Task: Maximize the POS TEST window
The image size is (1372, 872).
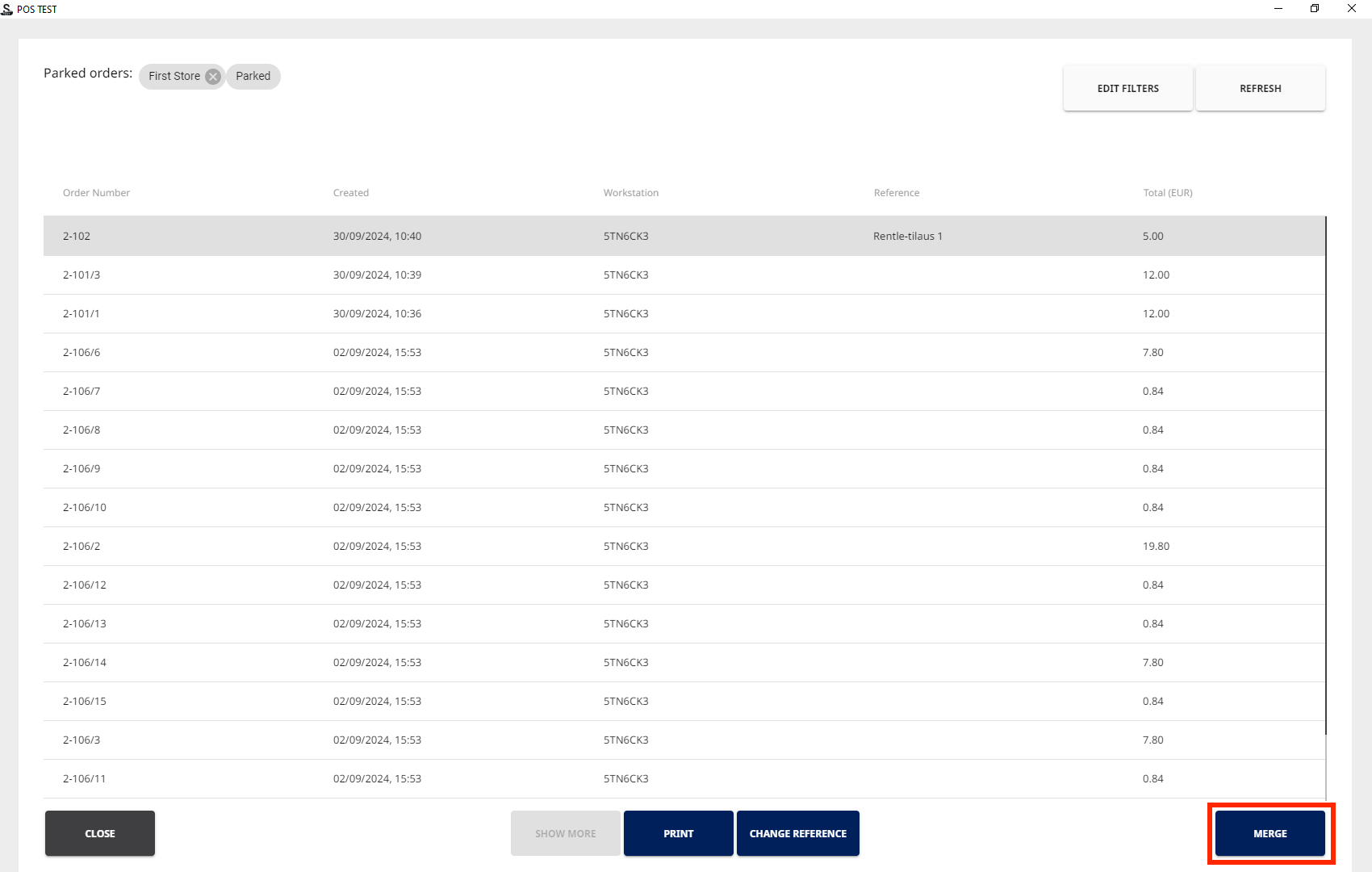Action: tap(1315, 9)
